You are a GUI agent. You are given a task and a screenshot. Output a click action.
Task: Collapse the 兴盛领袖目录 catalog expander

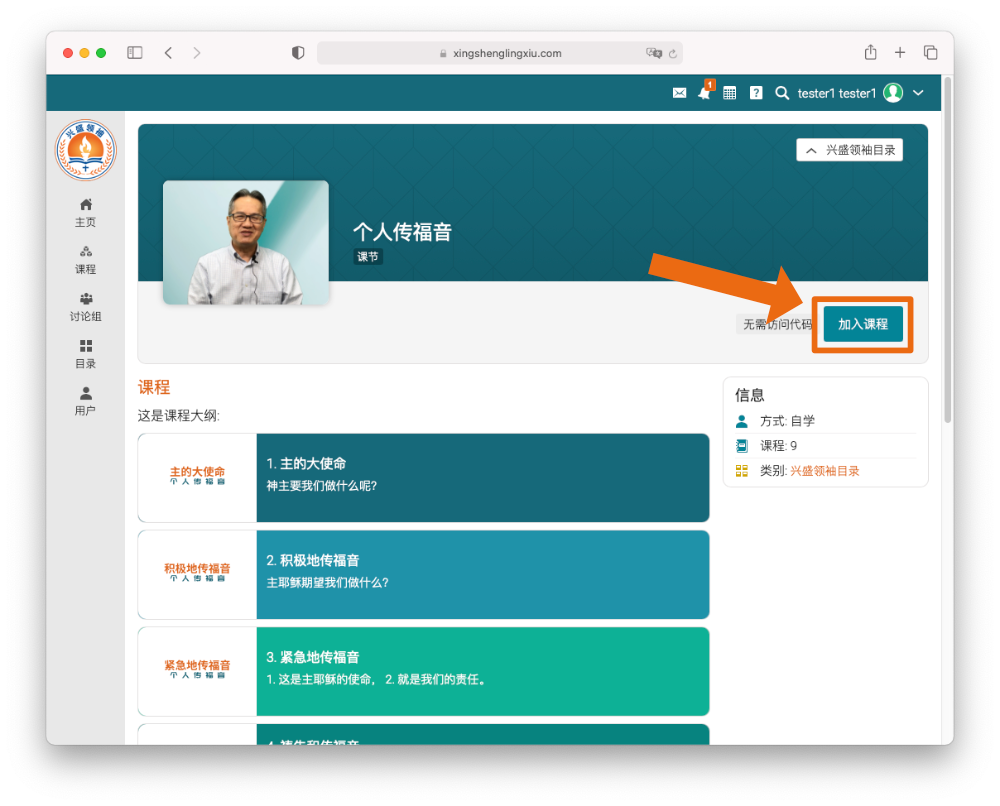(x=849, y=150)
